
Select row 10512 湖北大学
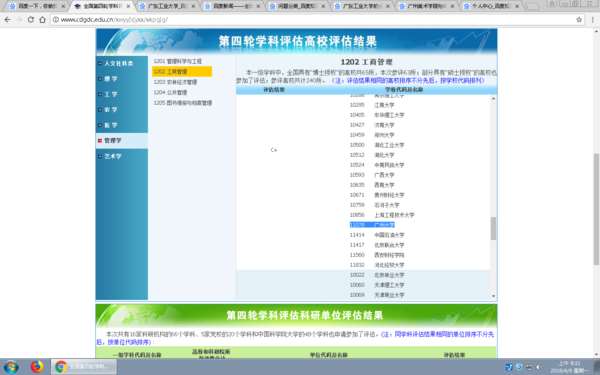coord(372,155)
